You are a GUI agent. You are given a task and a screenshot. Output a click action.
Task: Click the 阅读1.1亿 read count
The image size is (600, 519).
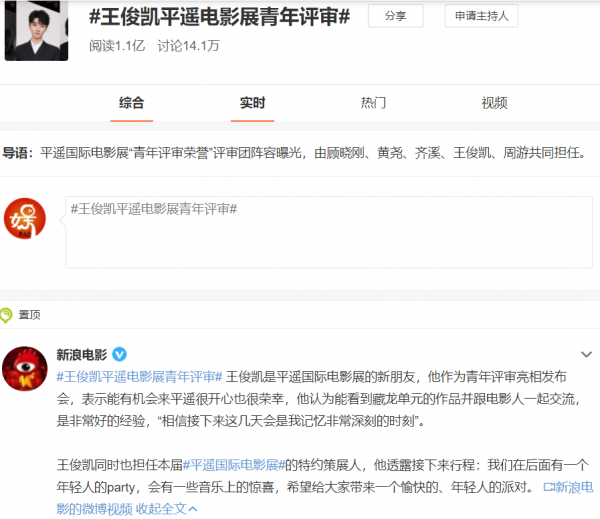117,46
